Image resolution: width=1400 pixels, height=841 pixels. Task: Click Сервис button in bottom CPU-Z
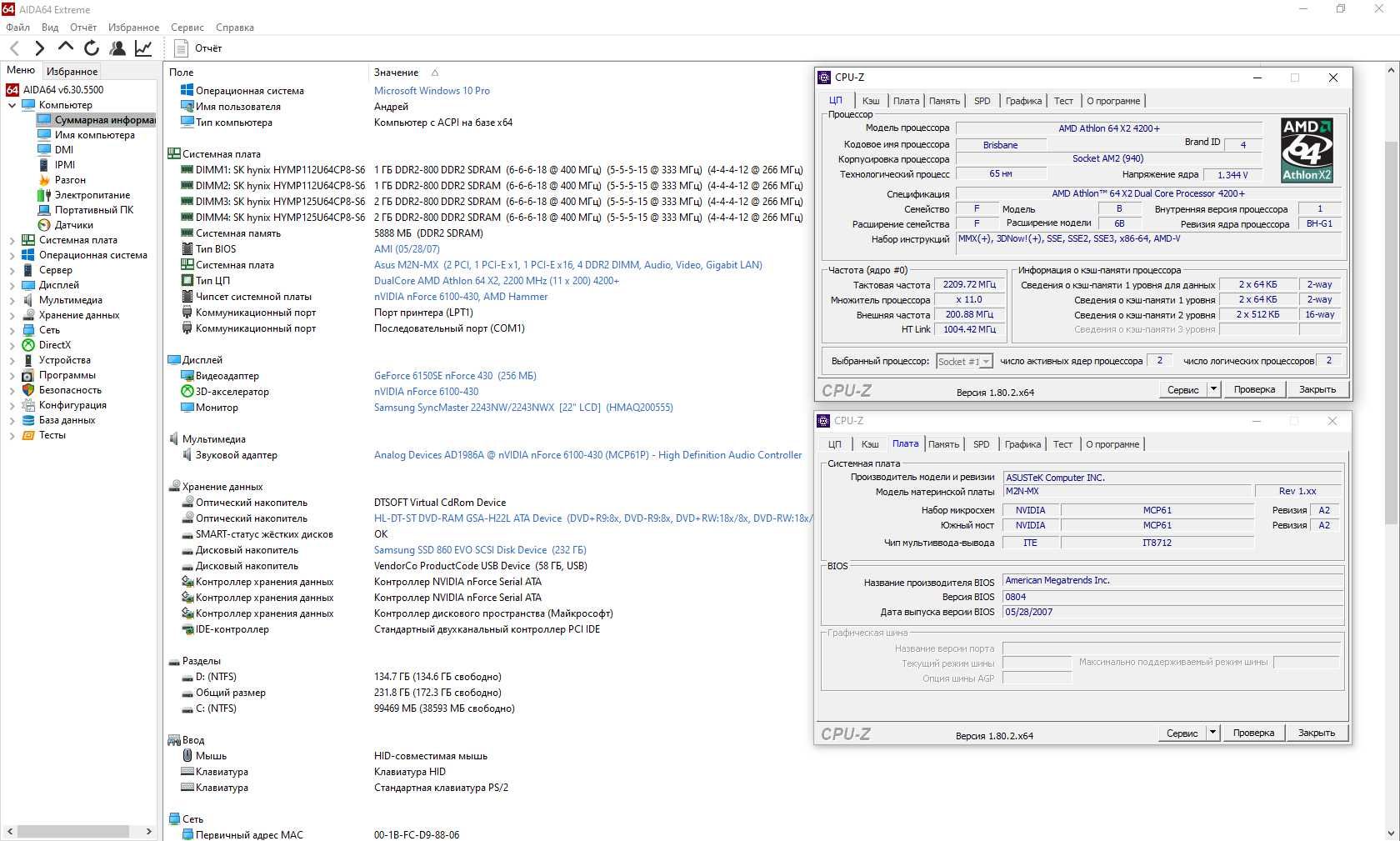click(x=1182, y=733)
